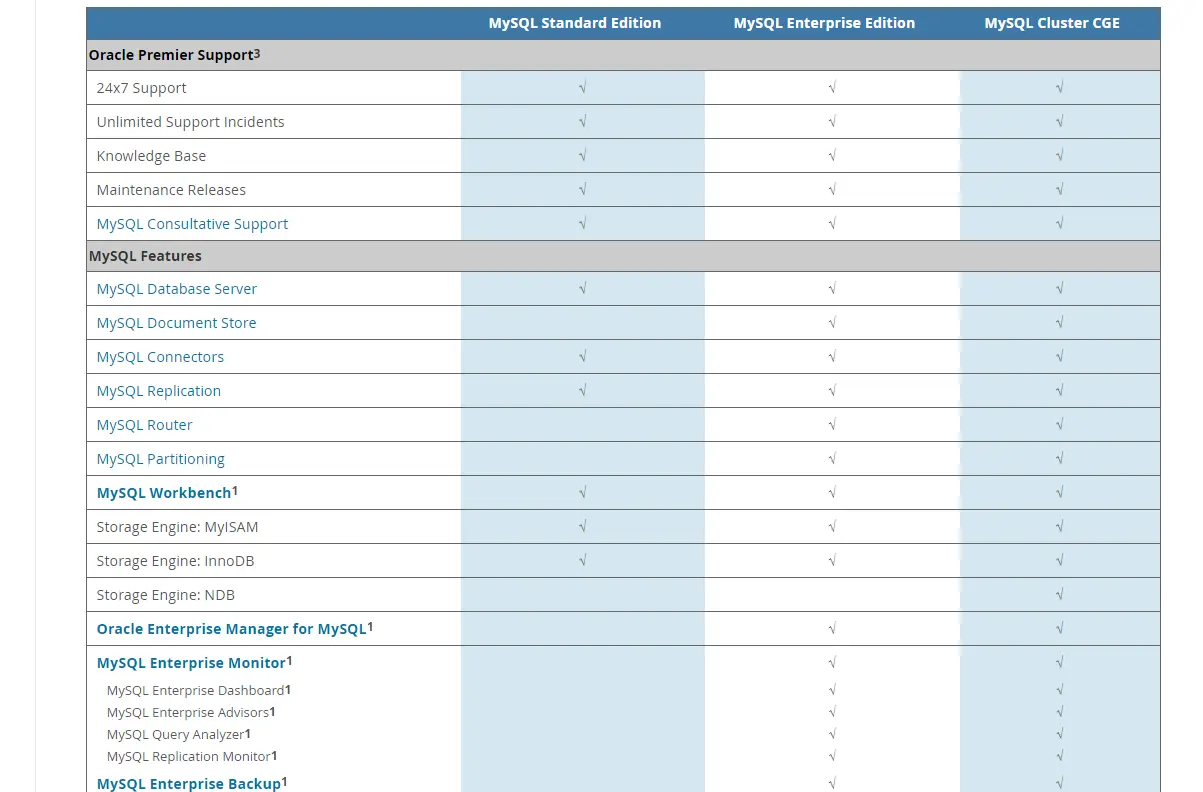The image size is (1203, 792).
Task: Open the MySQL Partitioning link
Action: [x=161, y=459]
